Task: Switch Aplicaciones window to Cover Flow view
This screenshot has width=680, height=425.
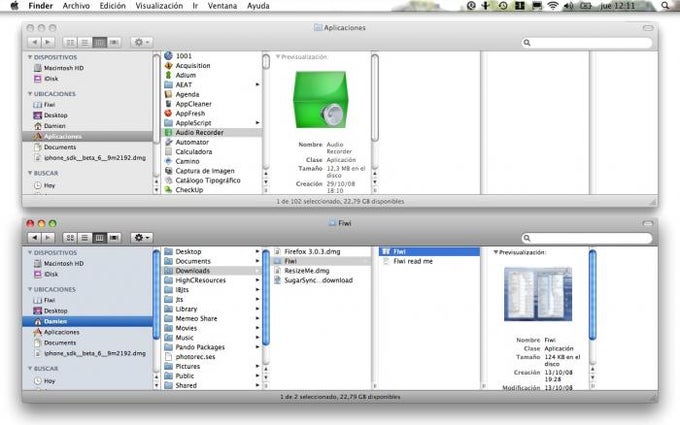Action: tap(114, 42)
